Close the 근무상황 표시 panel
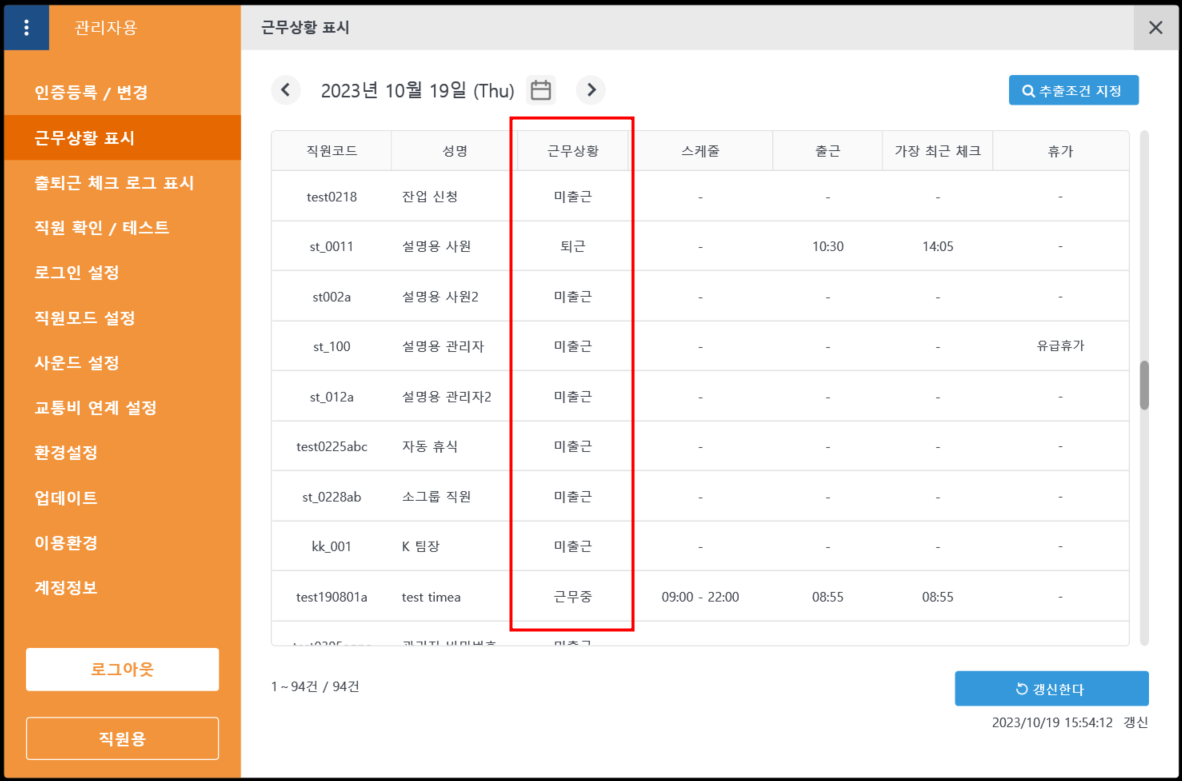The image size is (1182, 781). (x=1156, y=28)
